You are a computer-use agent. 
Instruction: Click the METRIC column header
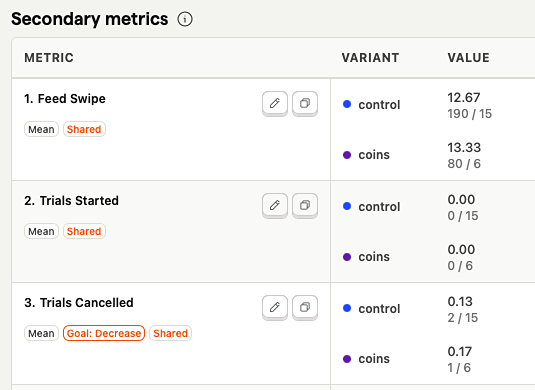pyautogui.click(x=49, y=58)
